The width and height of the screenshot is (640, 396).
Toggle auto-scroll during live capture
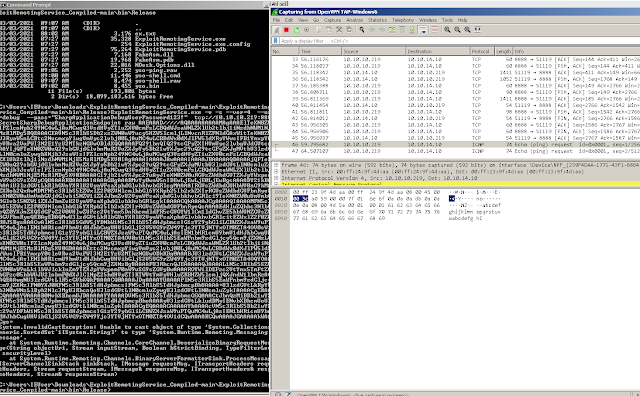[x=423, y=30]
